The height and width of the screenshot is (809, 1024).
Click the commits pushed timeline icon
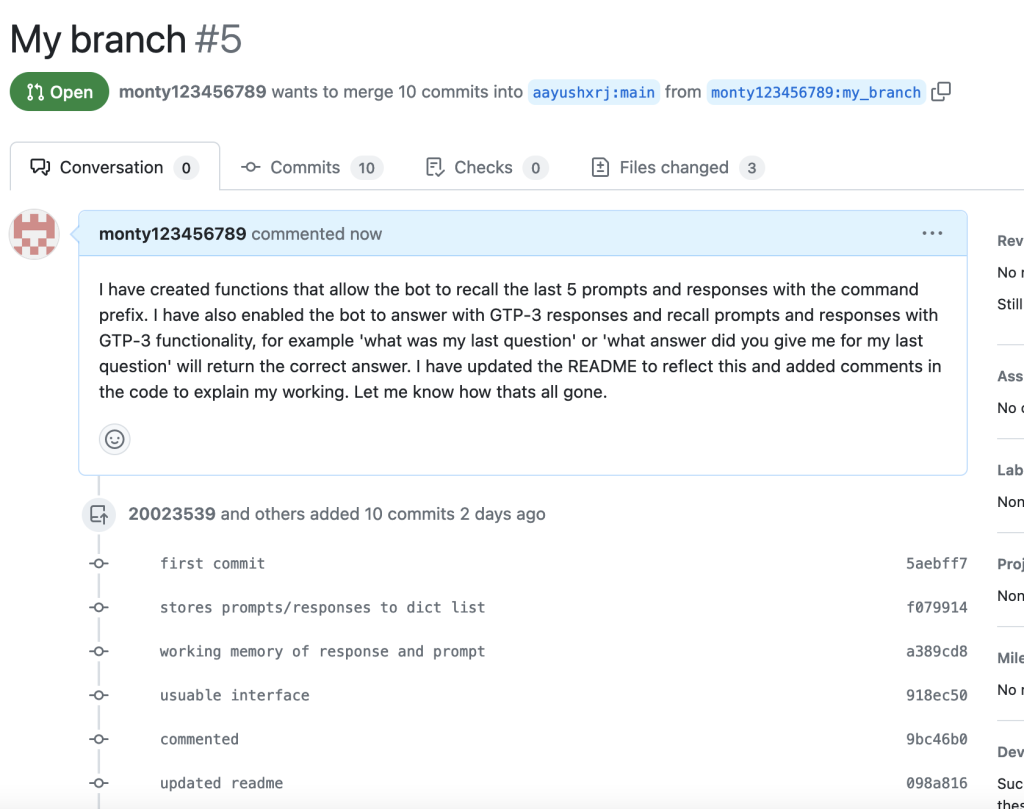(x=99, y=515)
